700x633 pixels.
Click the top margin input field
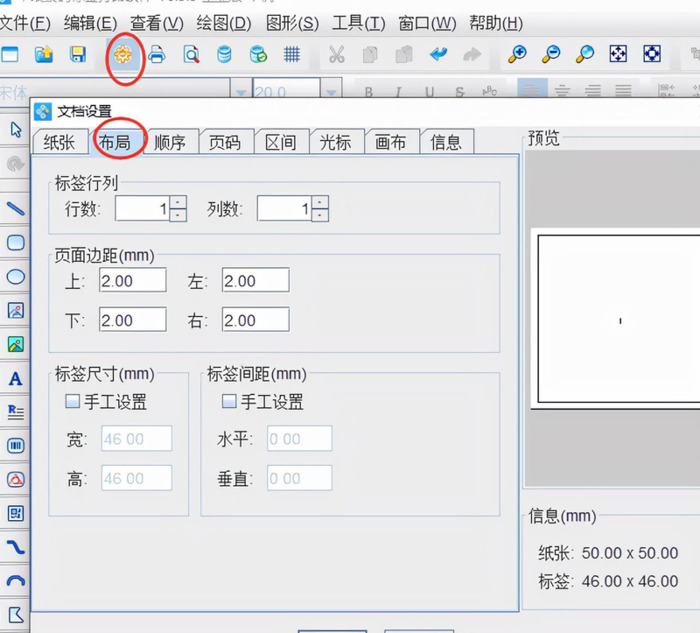tap(133, 280)
